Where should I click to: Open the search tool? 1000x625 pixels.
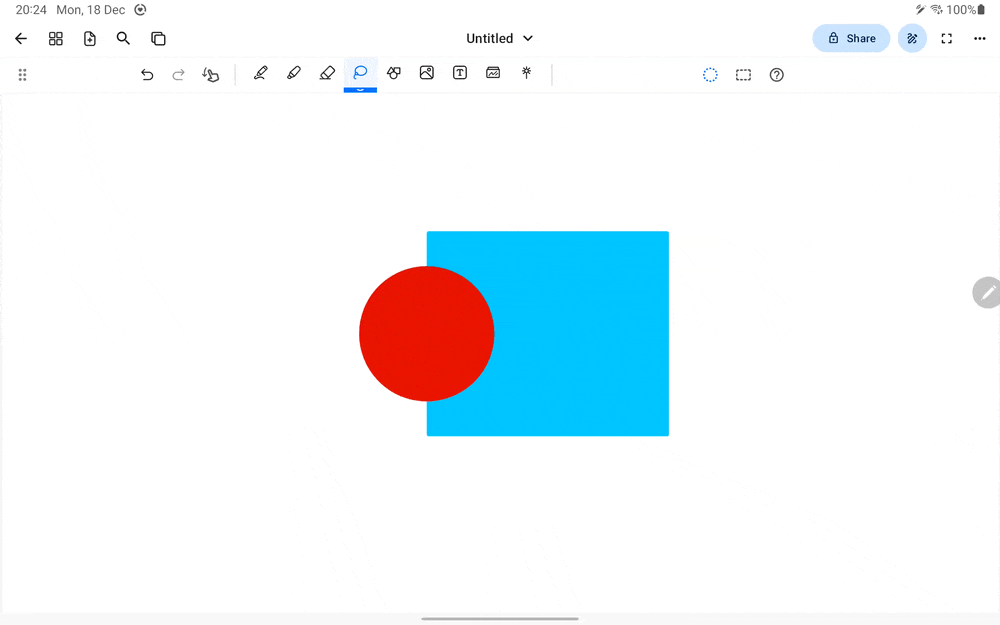point(123,39)
